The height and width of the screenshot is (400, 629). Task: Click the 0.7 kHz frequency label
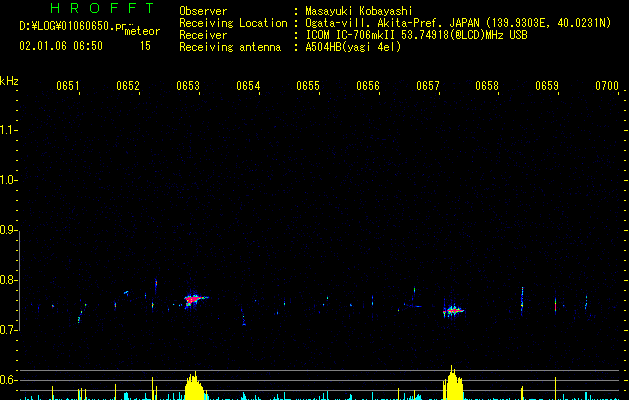pos(8,330)
